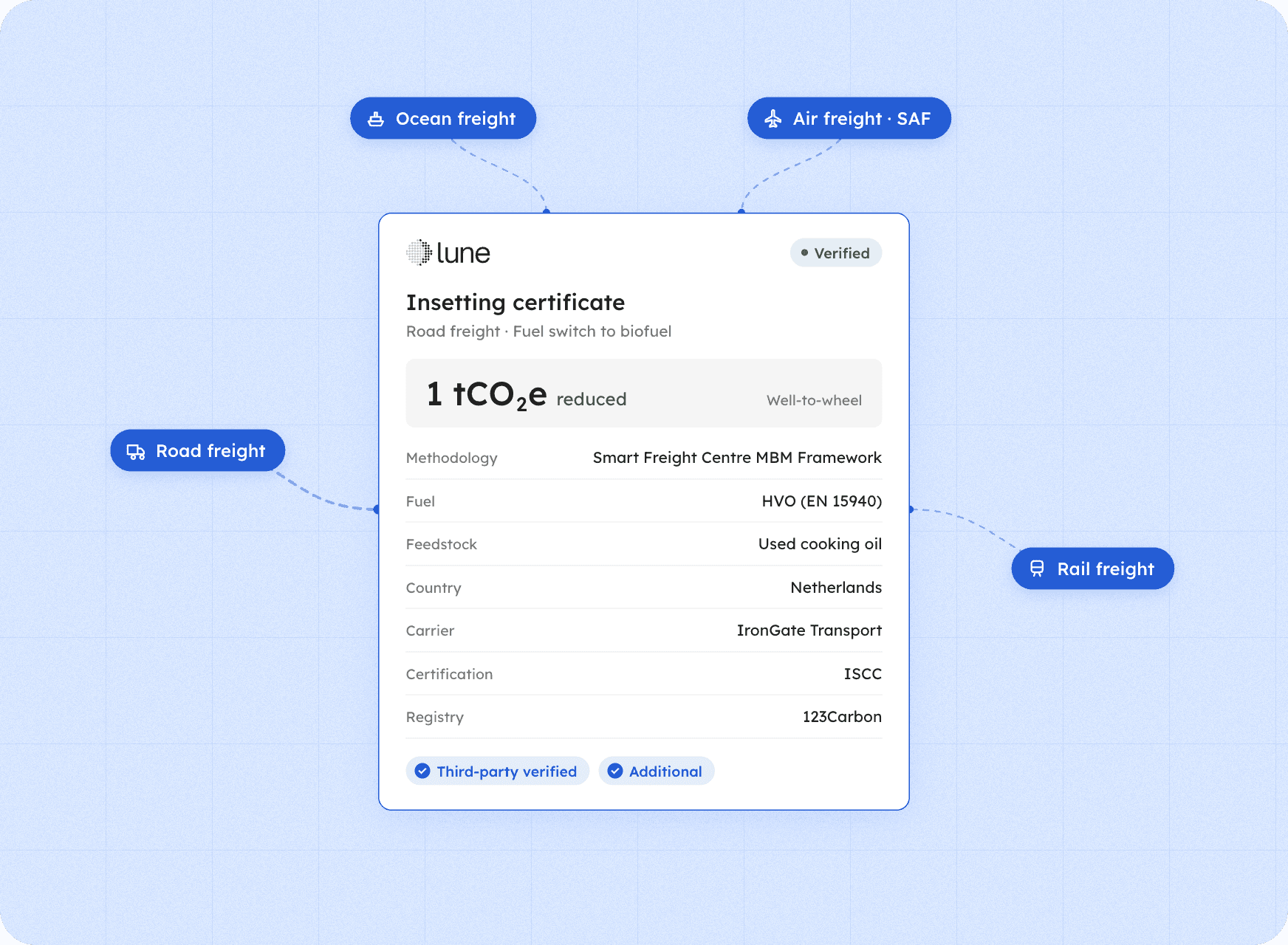Choose the Road freight label
The height and width of the screenshot is (945, 1288).
(x=210, y=451)
